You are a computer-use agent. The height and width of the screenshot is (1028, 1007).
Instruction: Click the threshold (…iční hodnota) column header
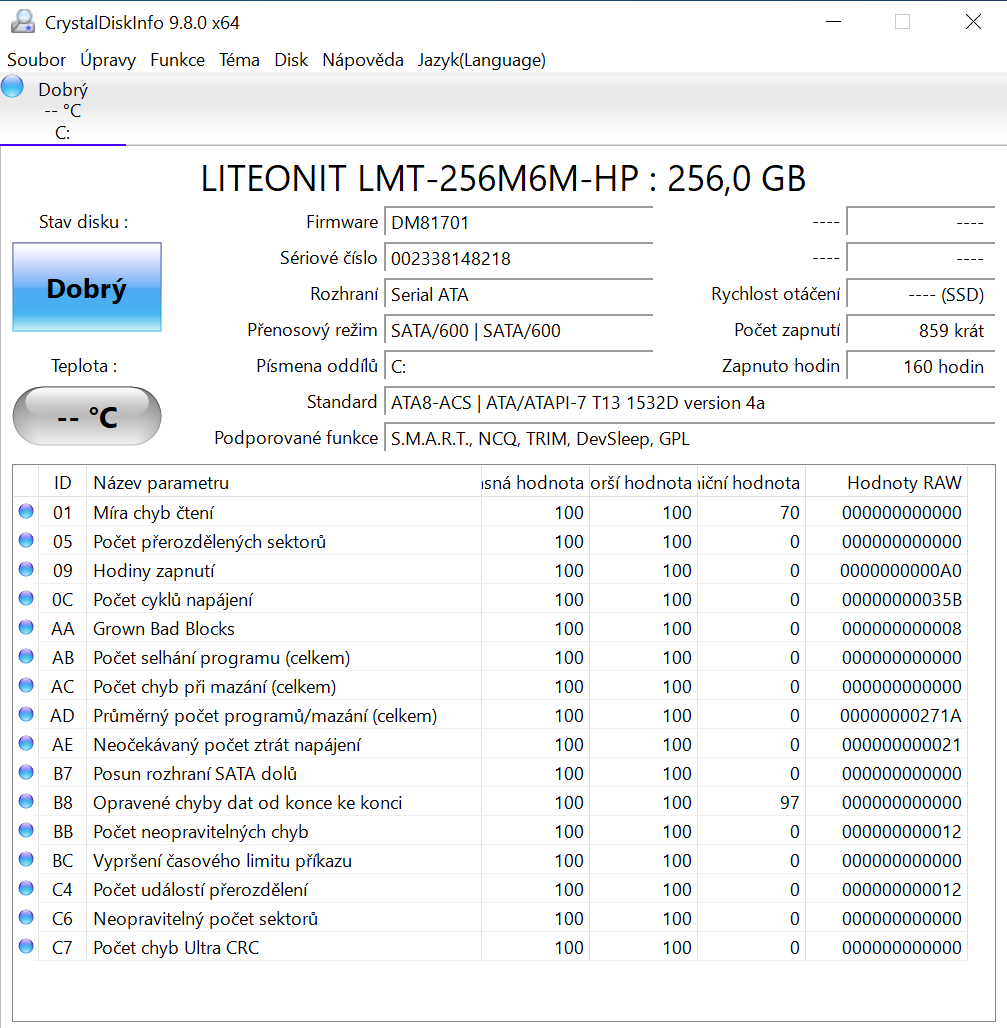coord(751,483)
